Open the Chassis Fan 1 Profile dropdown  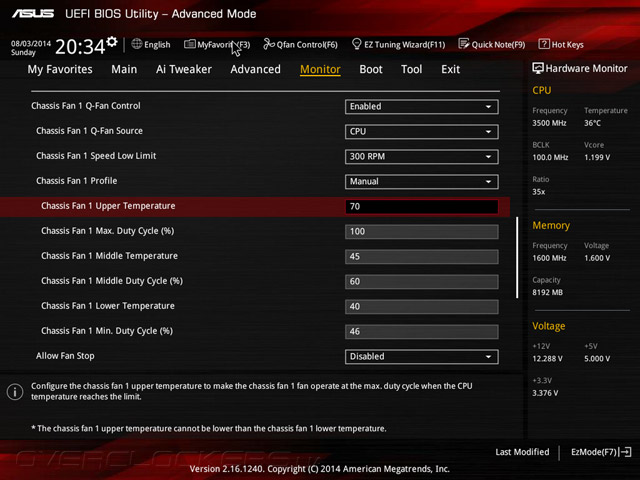tap(422, 182)
